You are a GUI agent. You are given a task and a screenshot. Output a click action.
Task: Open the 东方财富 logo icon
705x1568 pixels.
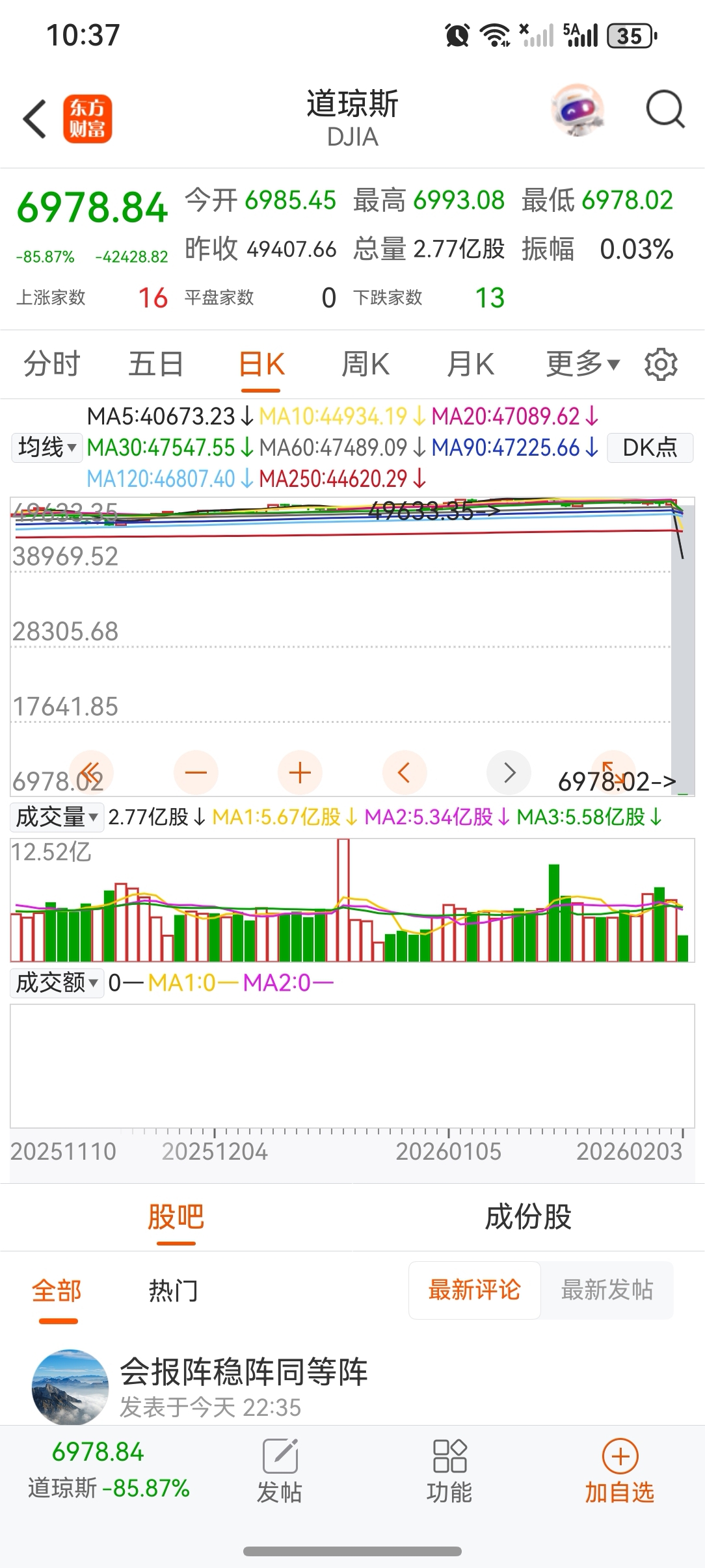tap(88, 119)
